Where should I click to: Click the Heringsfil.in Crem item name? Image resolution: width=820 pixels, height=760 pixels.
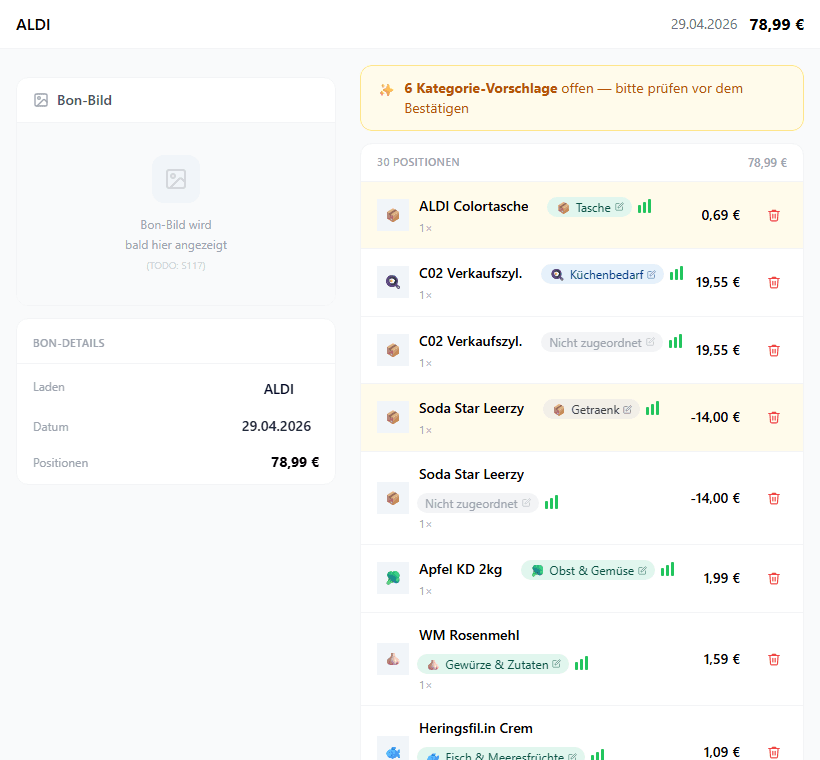pos(475,729)
